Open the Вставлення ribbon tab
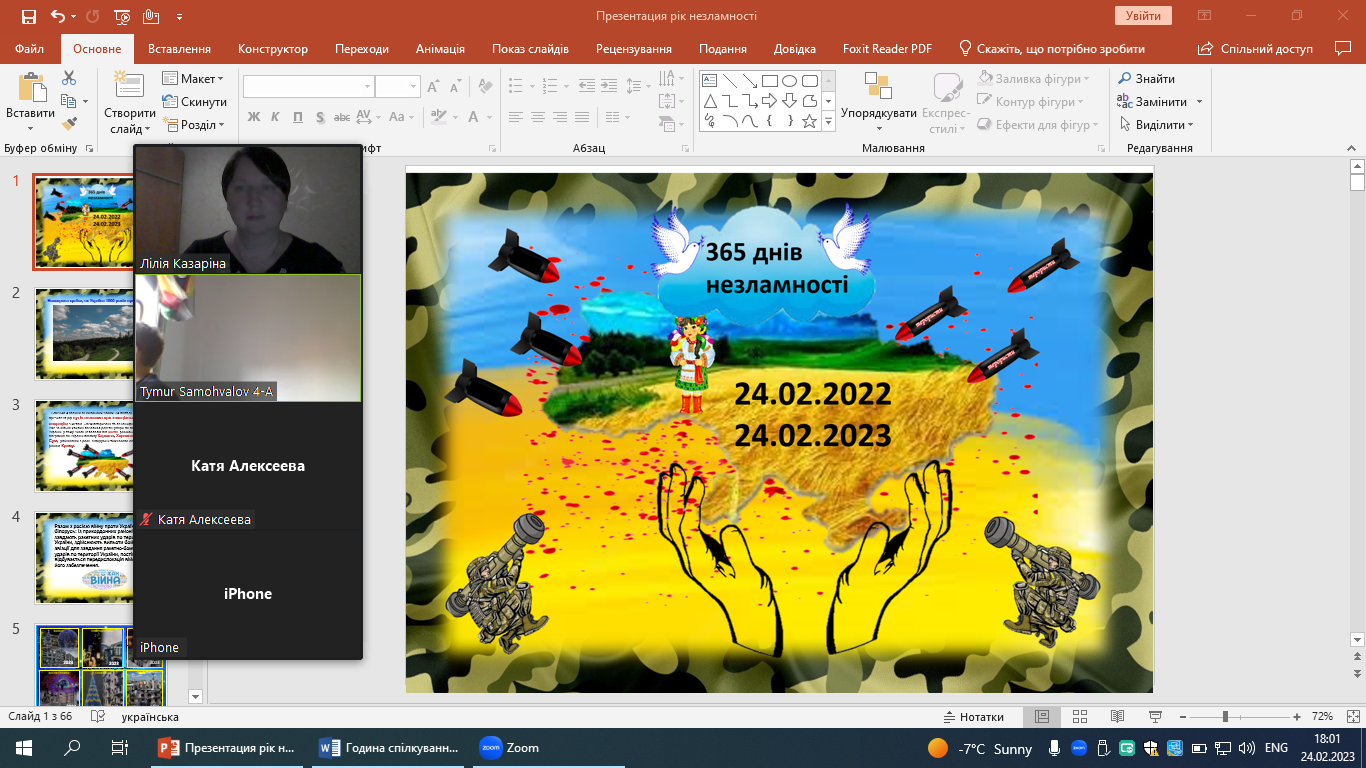Image resolution: width=1366 pixels, height=768 pixels. tap(179, 49)
